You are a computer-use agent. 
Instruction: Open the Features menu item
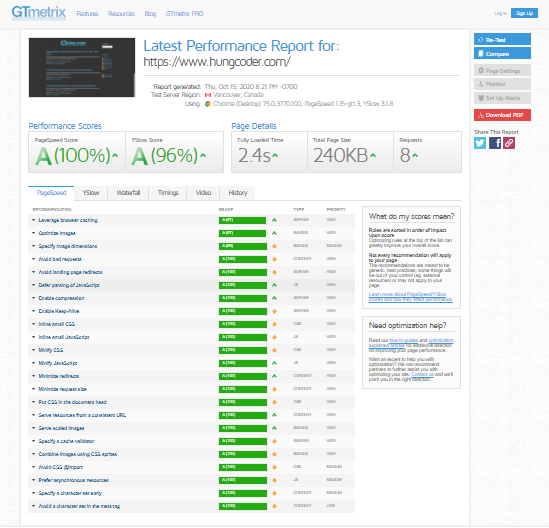tap(87, 14)
